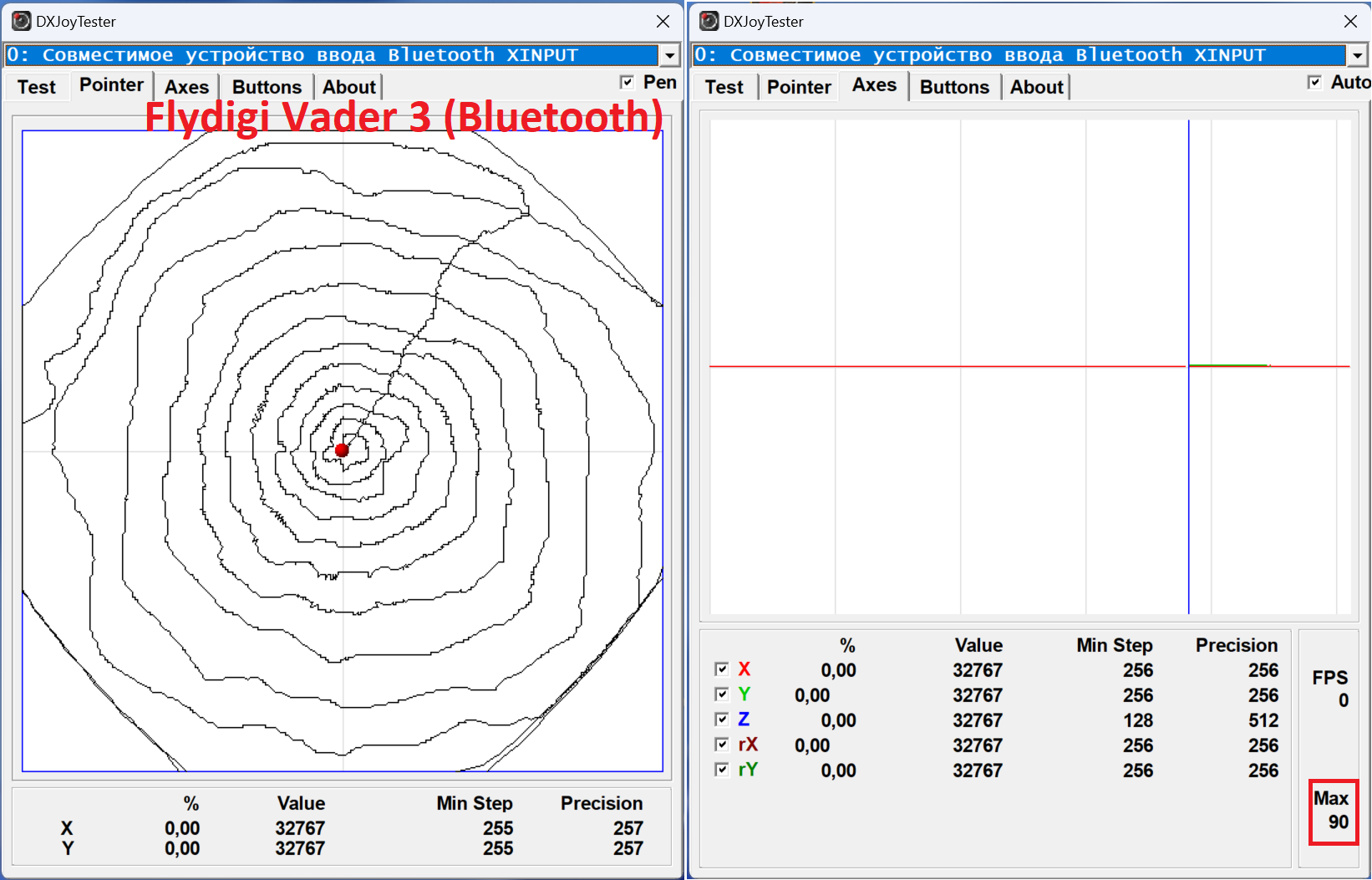The image size is (1372, 880).
Task: Click the X row percent 0,00 in stick-plot window
Action: [x=182, y=828]
